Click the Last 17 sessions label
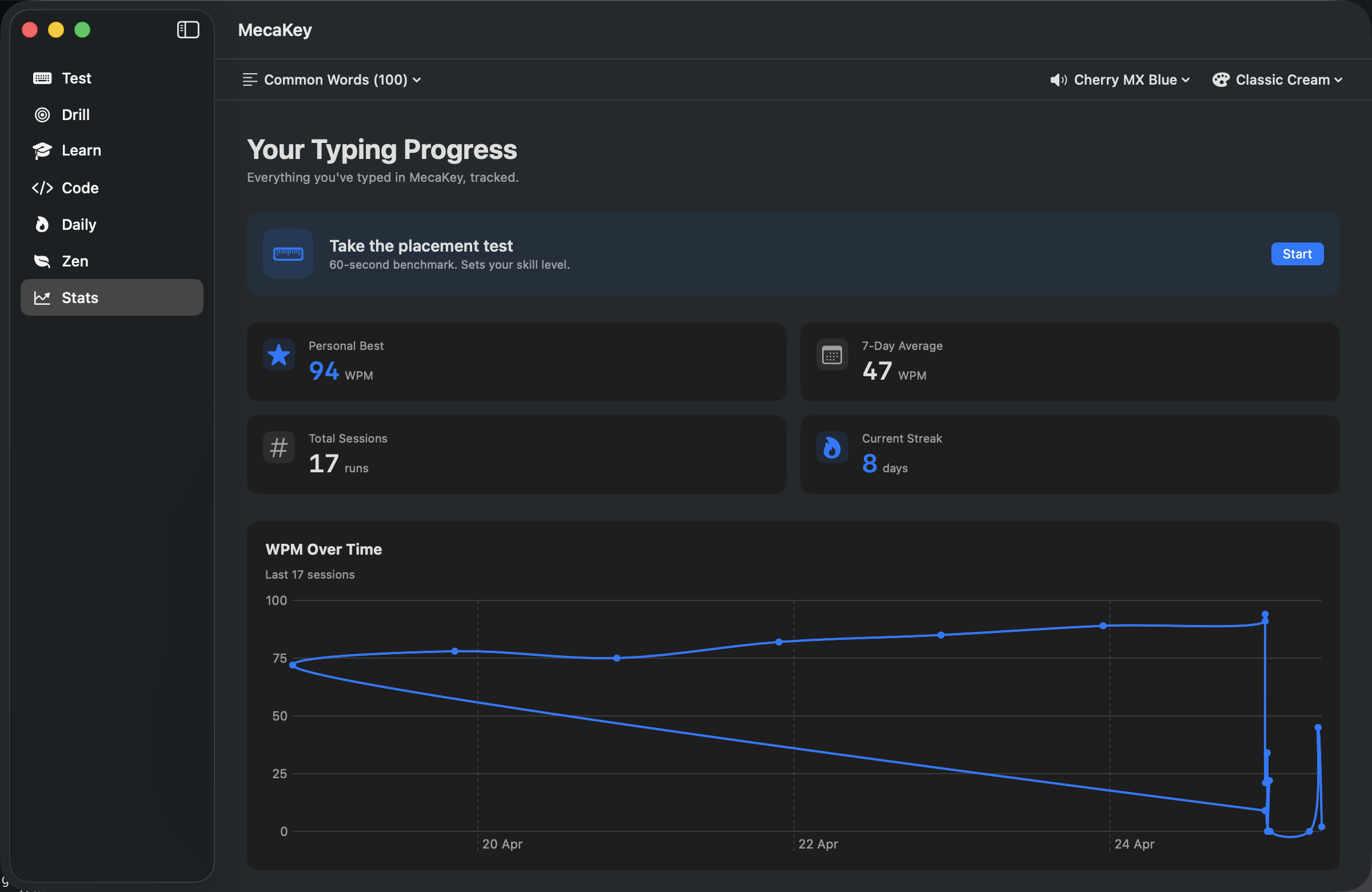 click(x=310, y=574)
